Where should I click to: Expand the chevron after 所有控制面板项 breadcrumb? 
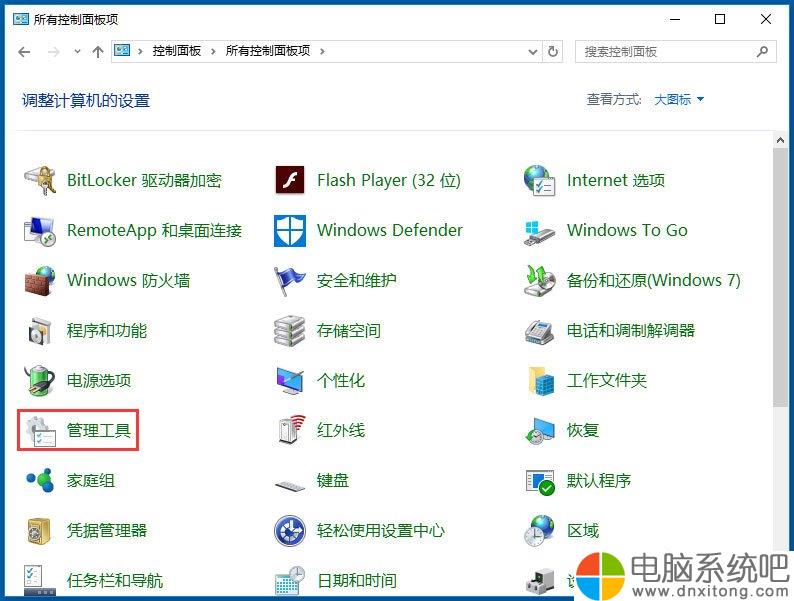pos(322,51)
